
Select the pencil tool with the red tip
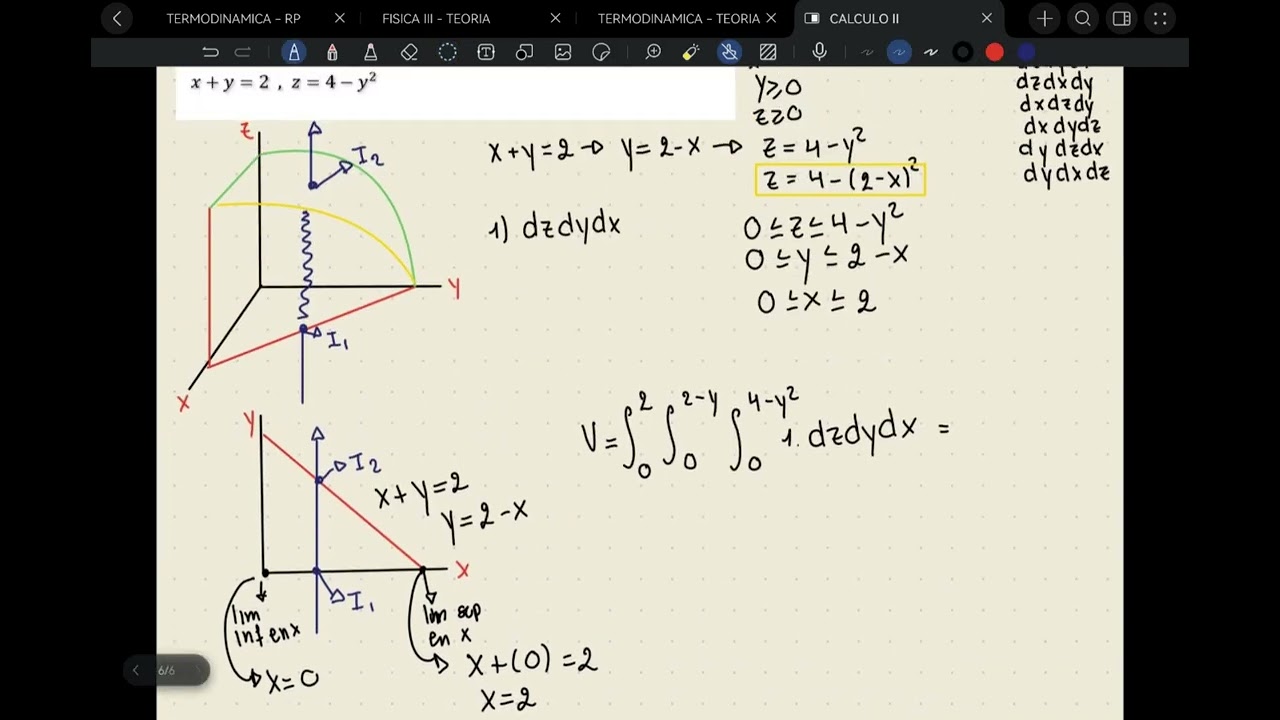coord(332,52)
